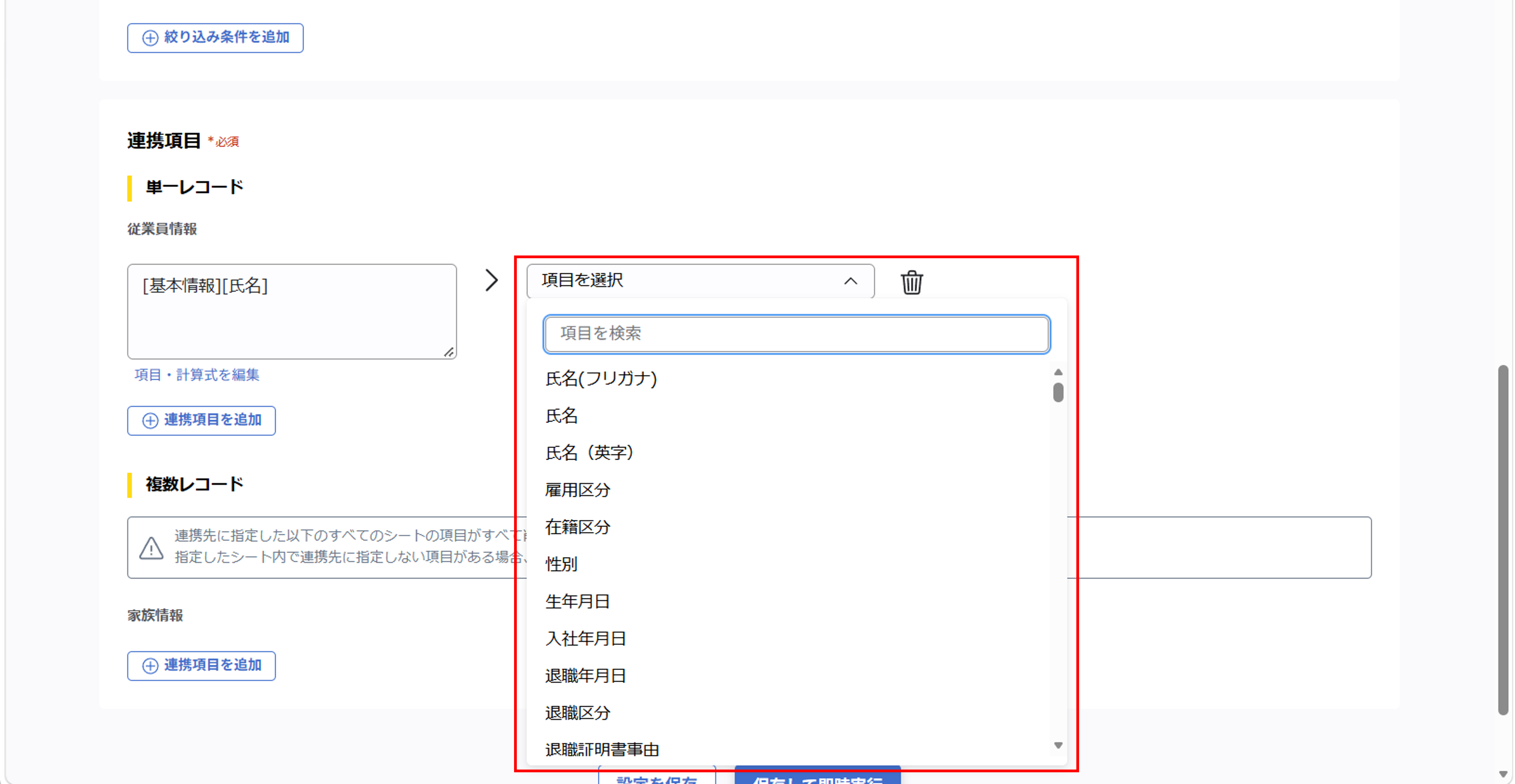Screen dimensions: 1515x784
Task: Open 項目・計算式を編集 link
Action: click(x=196, y=375)
